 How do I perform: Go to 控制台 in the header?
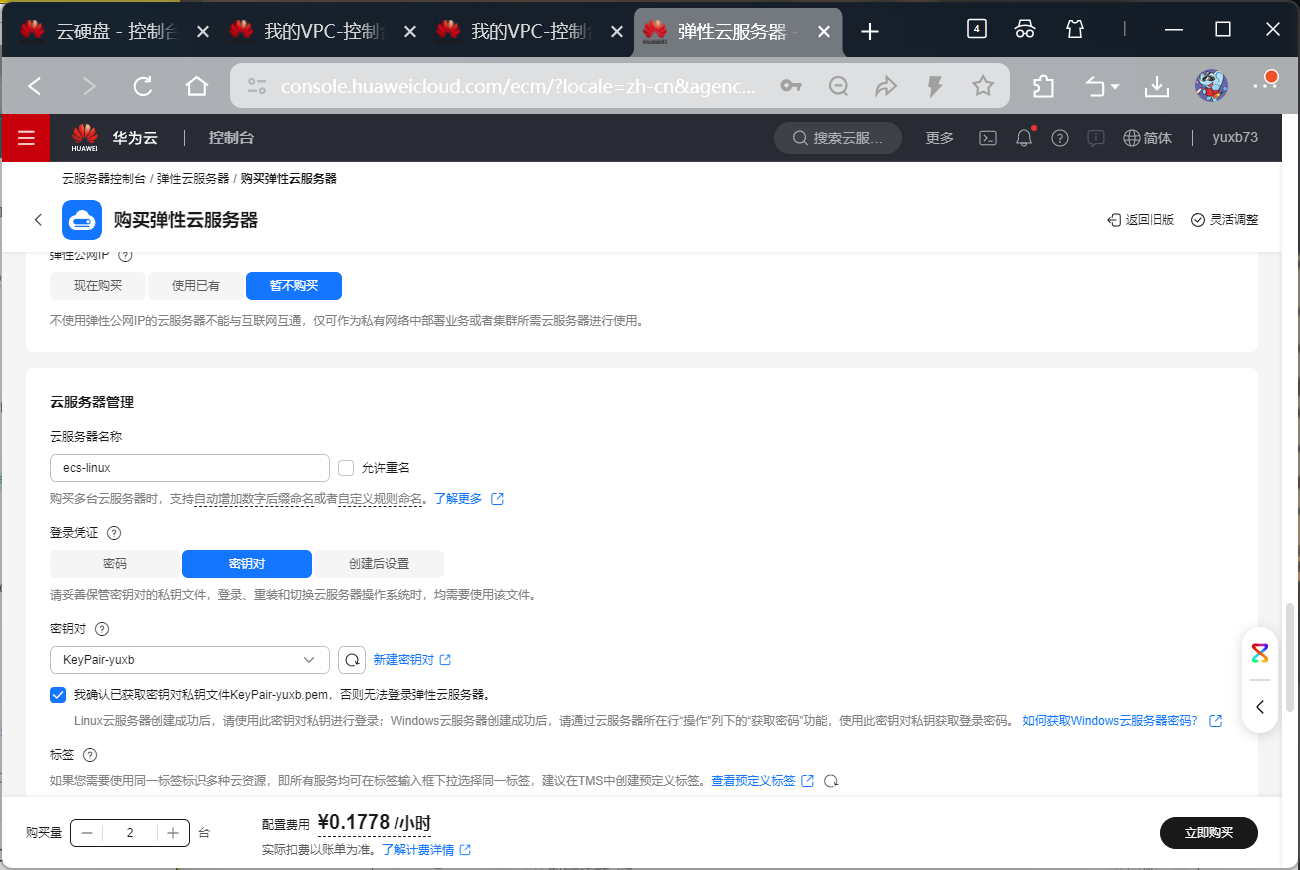pos(231,138)
